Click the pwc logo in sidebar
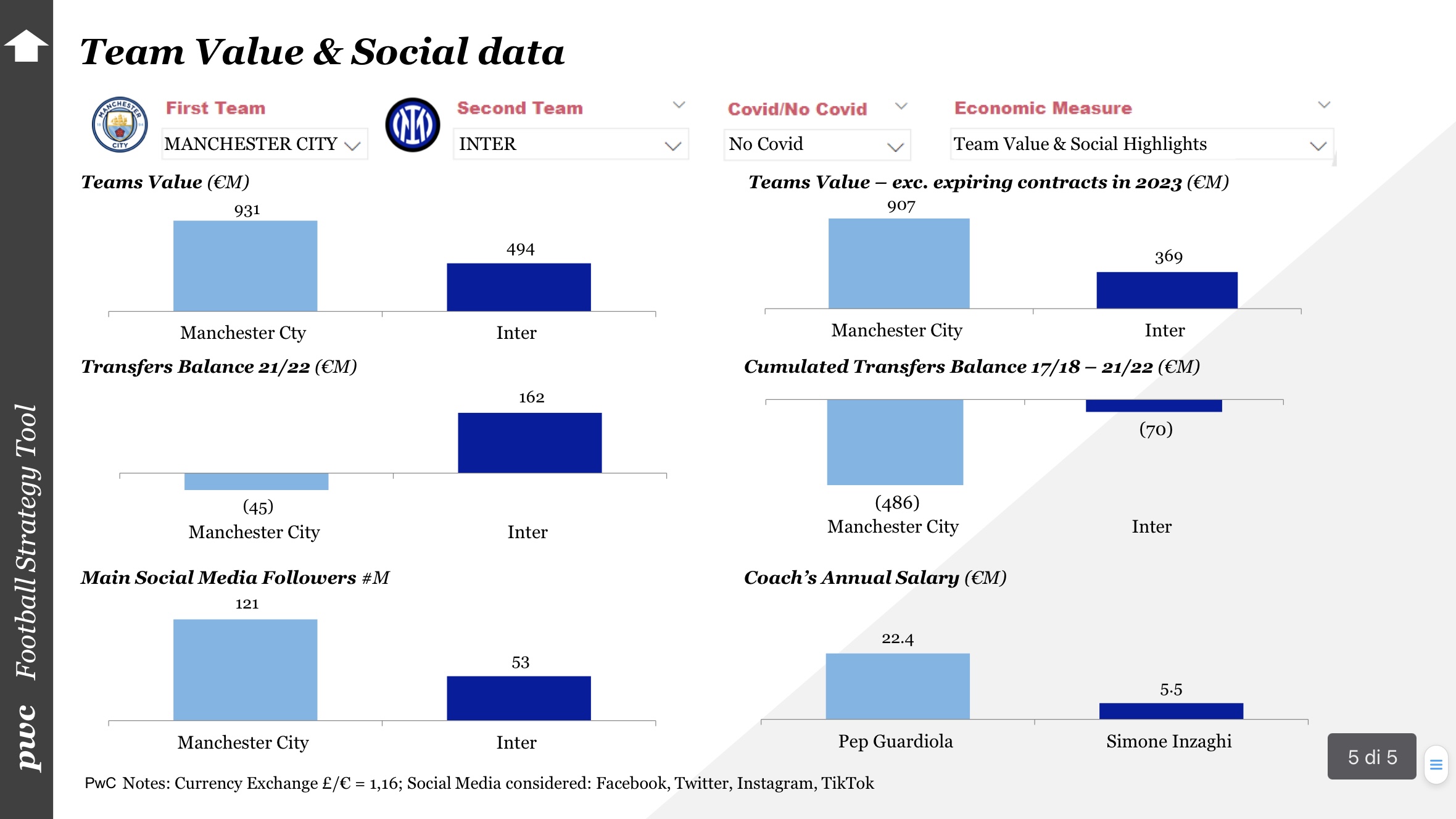 (27, 738)
